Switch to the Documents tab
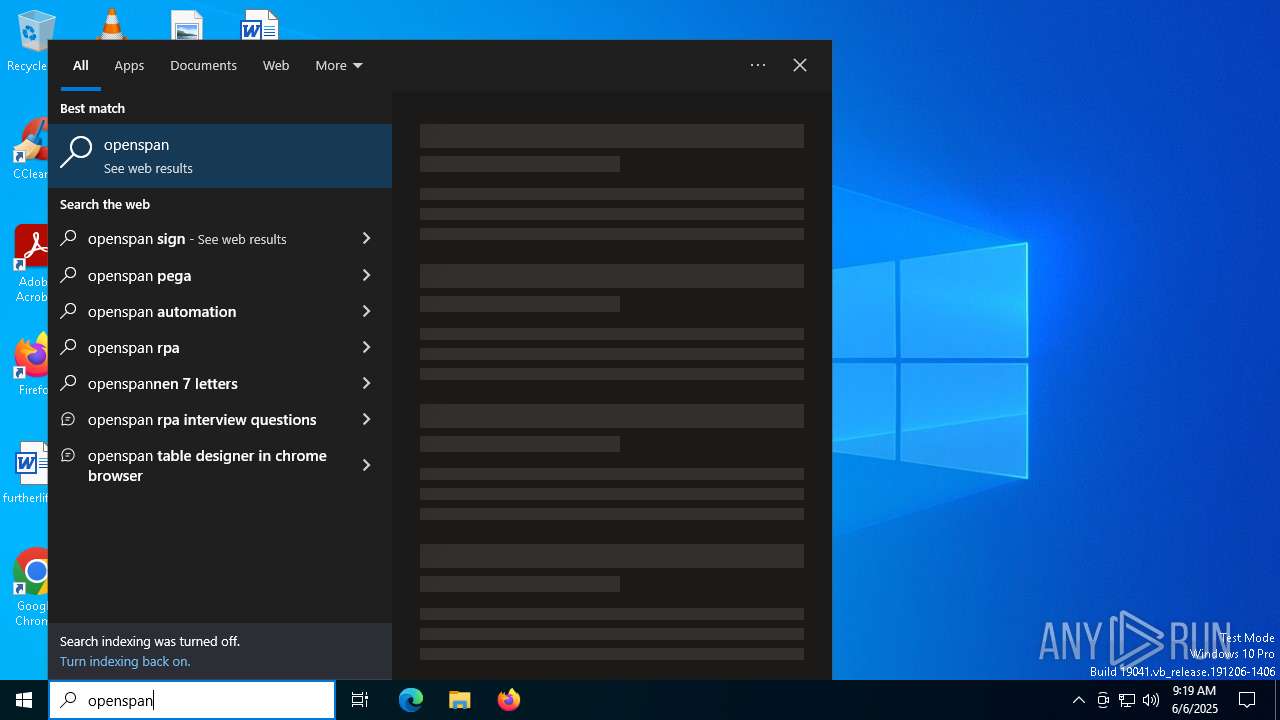1280x720 pixels. (203, 66)
